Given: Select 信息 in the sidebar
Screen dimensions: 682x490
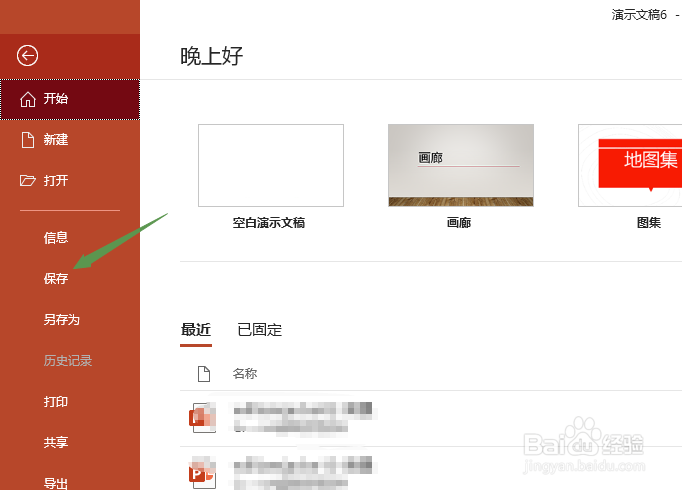Looking at the screenshot, I should click(56, 238).
